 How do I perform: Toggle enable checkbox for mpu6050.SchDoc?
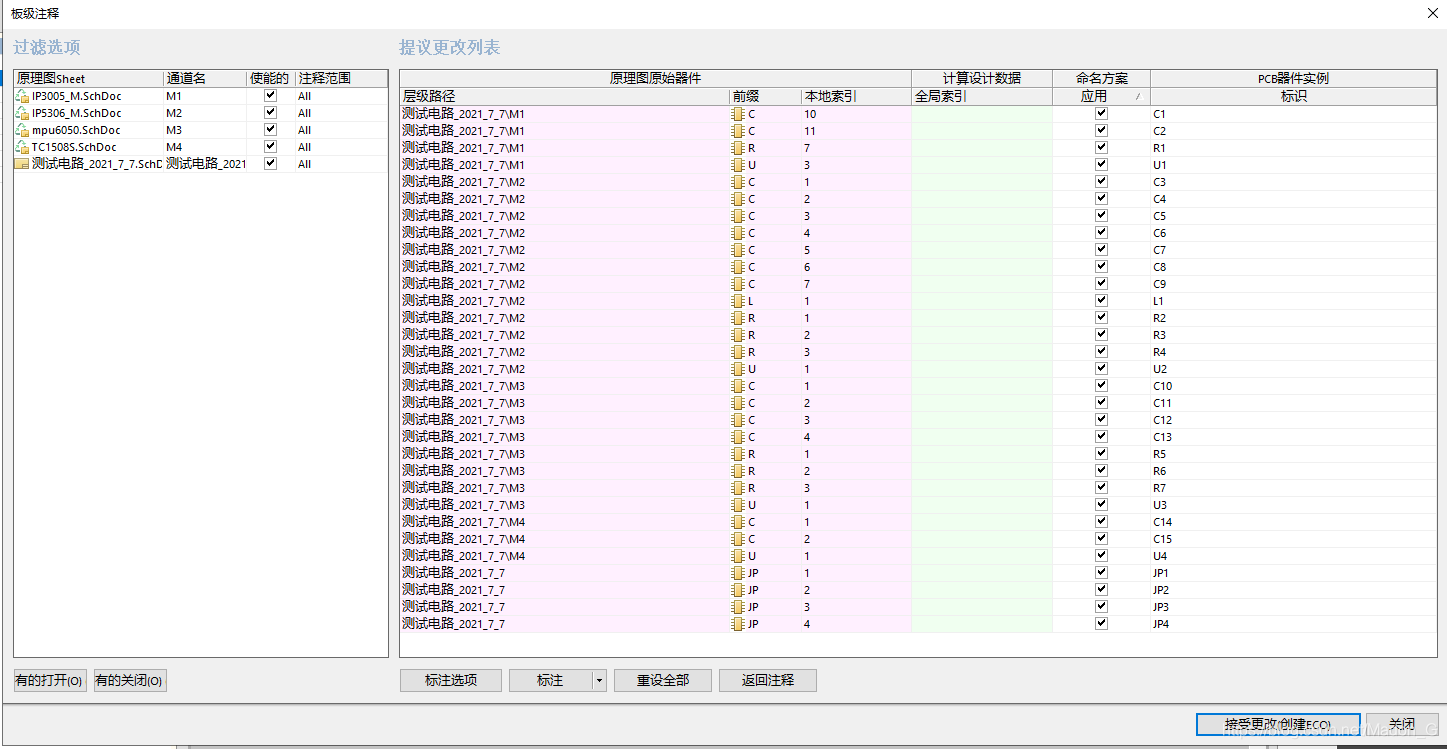(270, 130)
